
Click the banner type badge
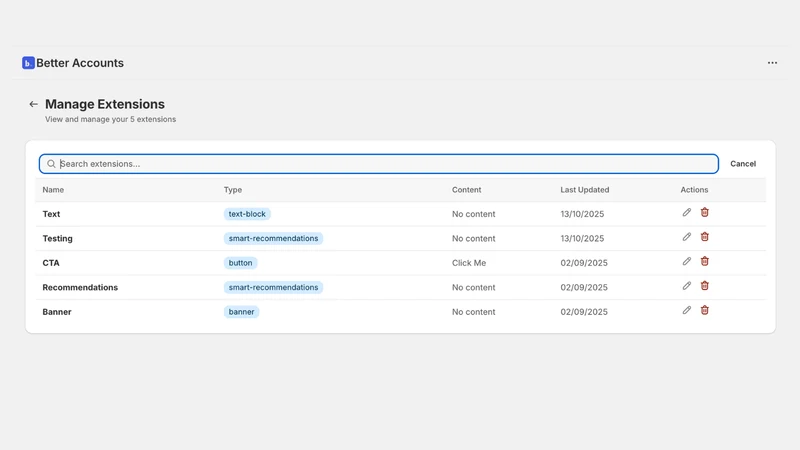tap(241, 312)
